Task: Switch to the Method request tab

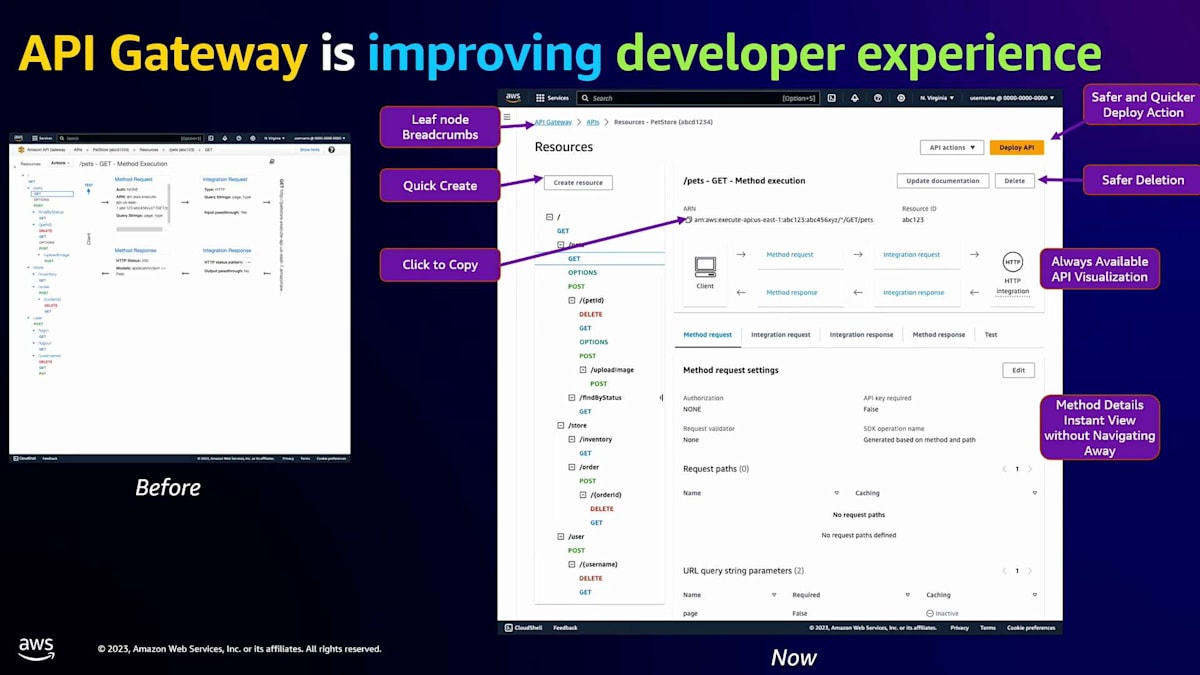Action: 707,335
